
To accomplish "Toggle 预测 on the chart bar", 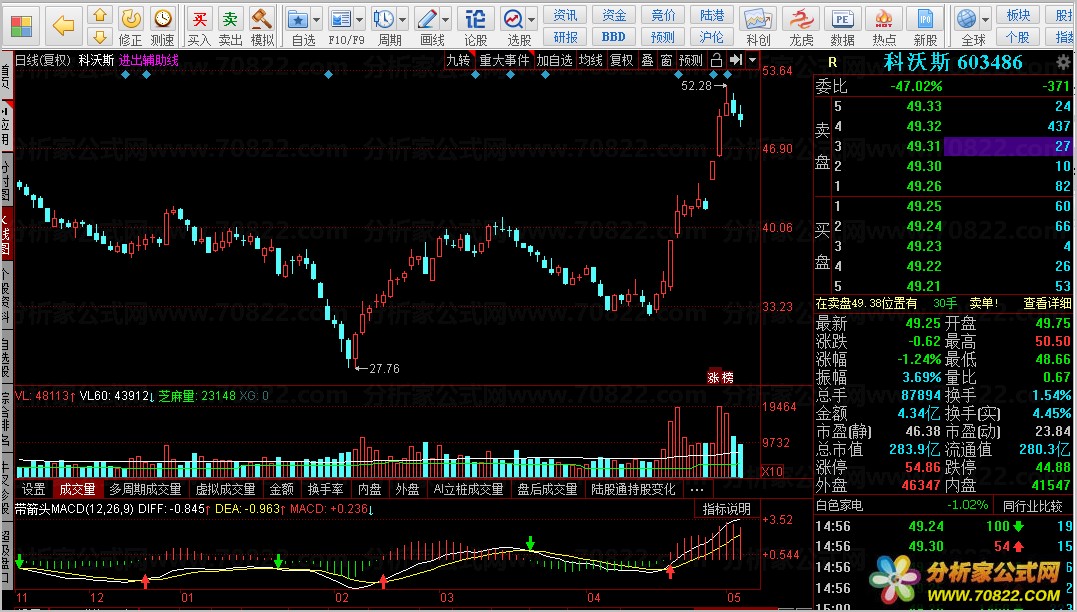I will 690,60.
